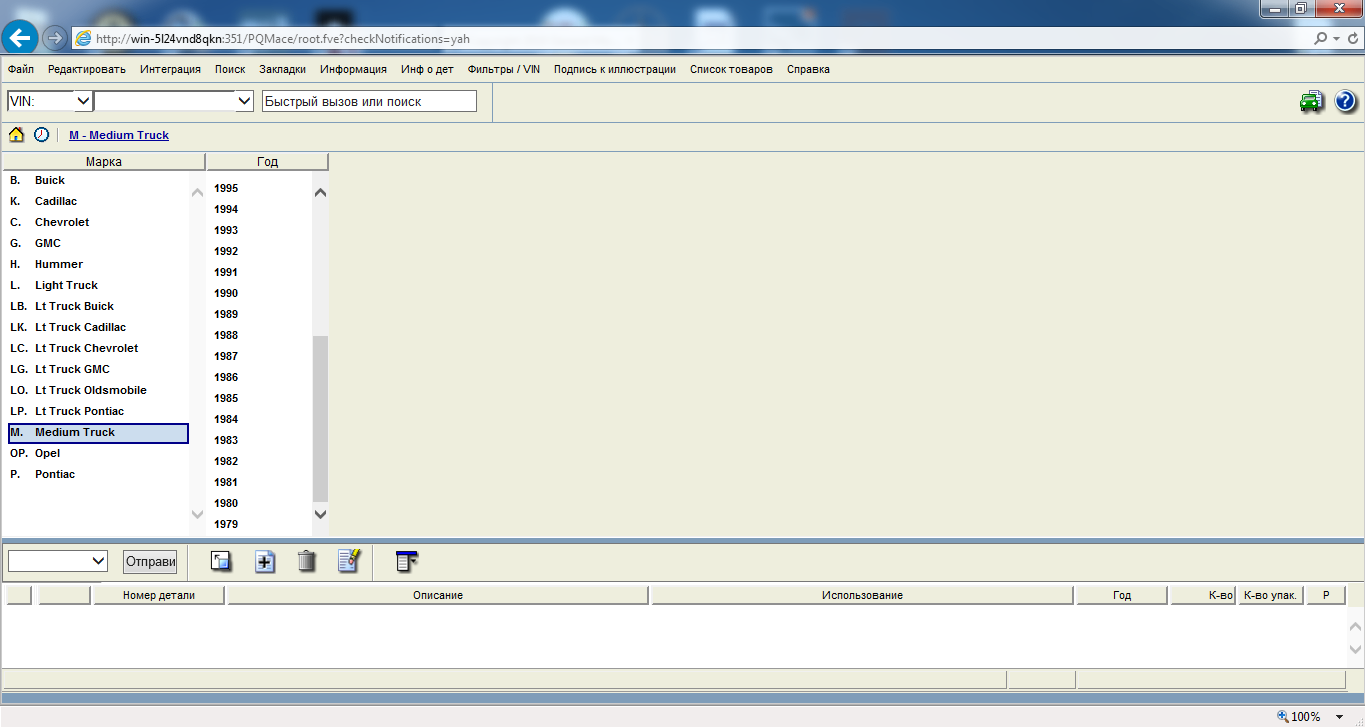Open the address bar search dropdown arrow

point(1335,39)
